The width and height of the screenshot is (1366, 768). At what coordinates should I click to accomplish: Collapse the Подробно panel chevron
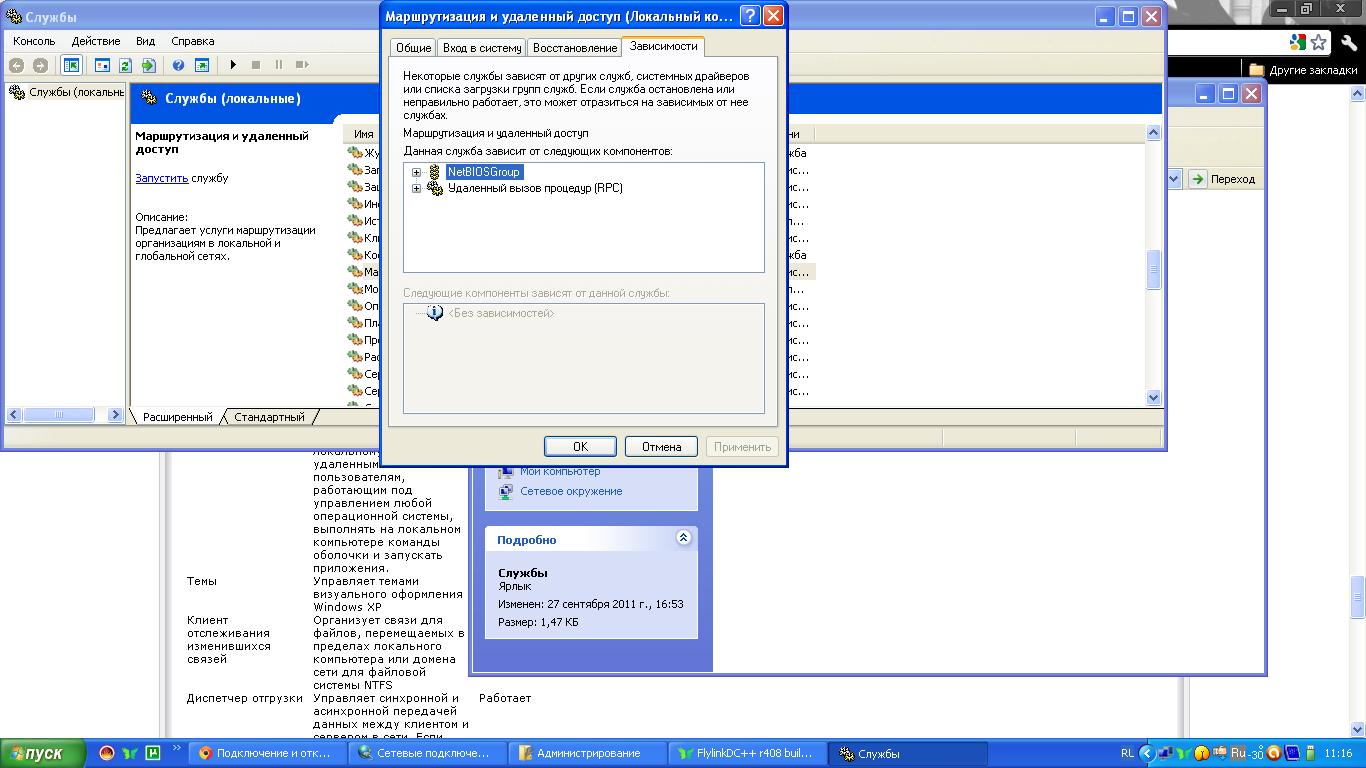pos(684,538)
